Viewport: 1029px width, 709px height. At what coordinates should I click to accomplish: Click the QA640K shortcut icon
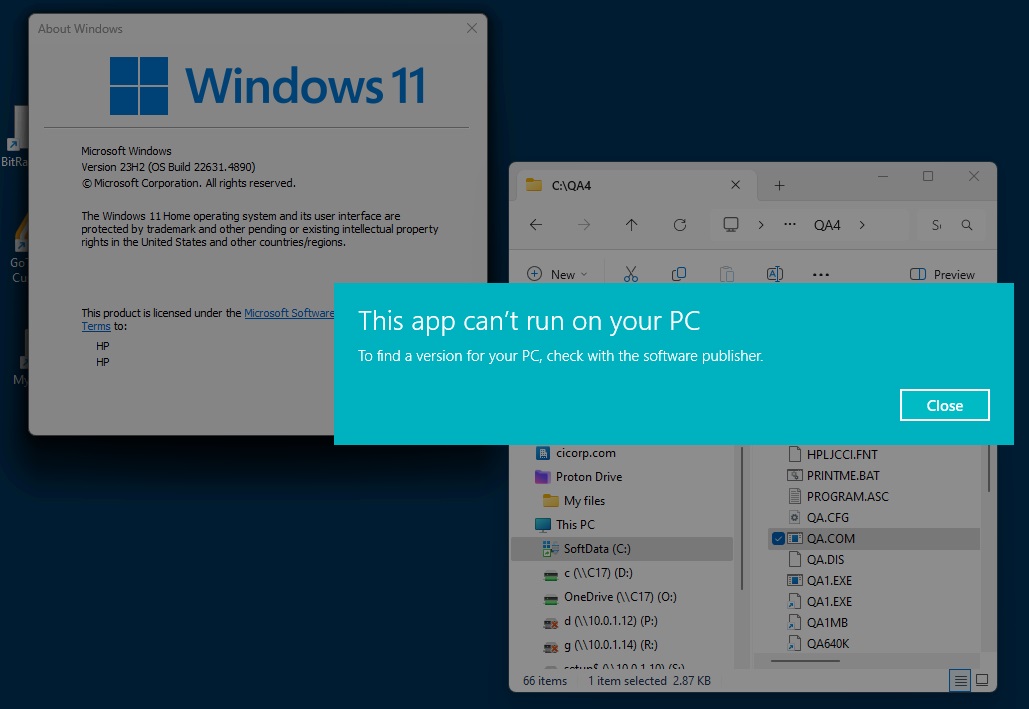[795, 643]
